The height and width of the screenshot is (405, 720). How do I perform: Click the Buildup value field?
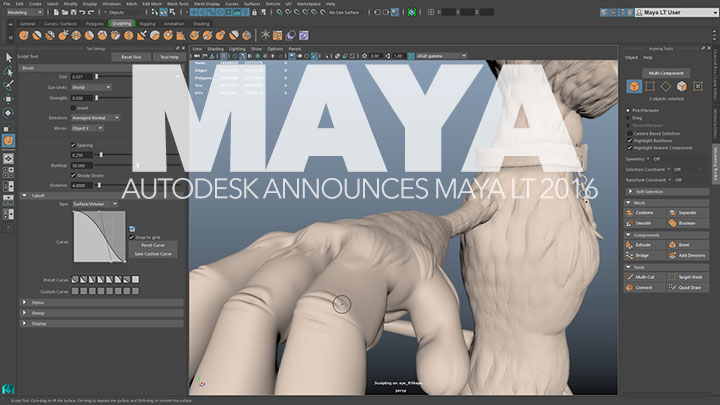pyautogui.click(x=82, y=165)
